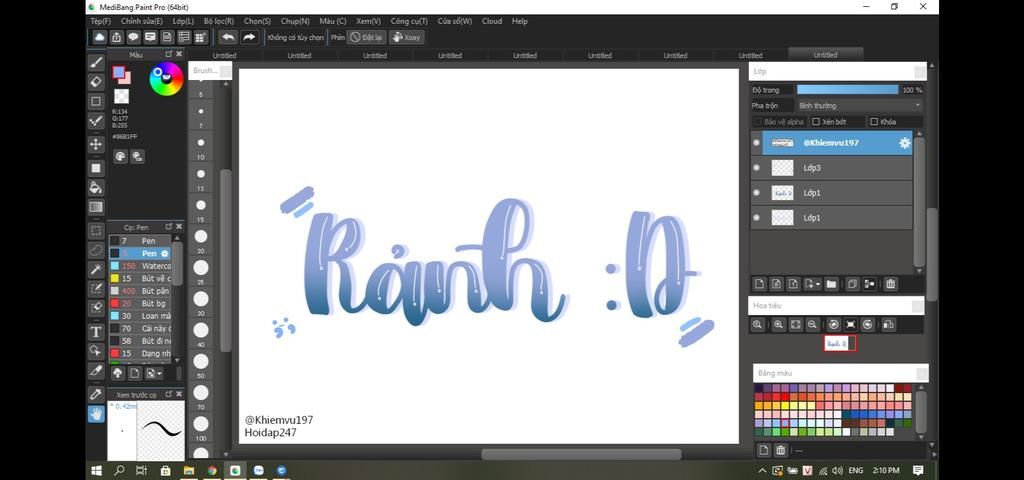Select the rectangular Selection tool
Image resolution: width=1024 pixels, height=480 pixels.
96,231
